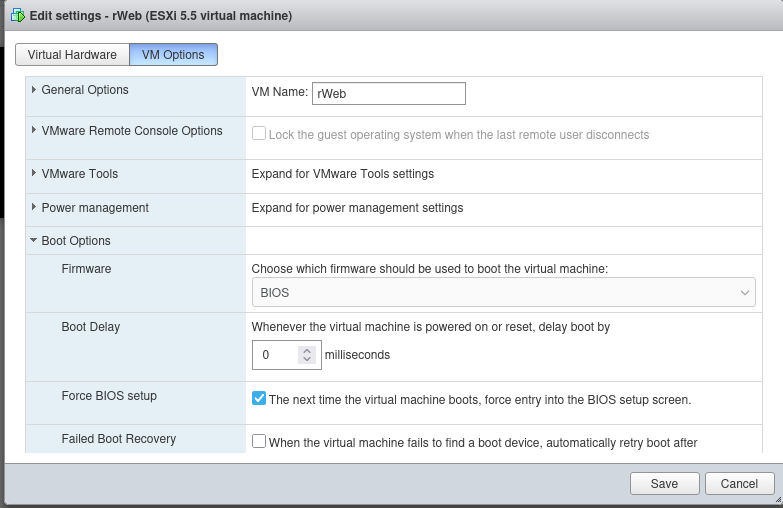Image resolution: width=783 pixels, height=508 pixels.
Task: Collapse the Boot Options section
Action: click(33, 240)
